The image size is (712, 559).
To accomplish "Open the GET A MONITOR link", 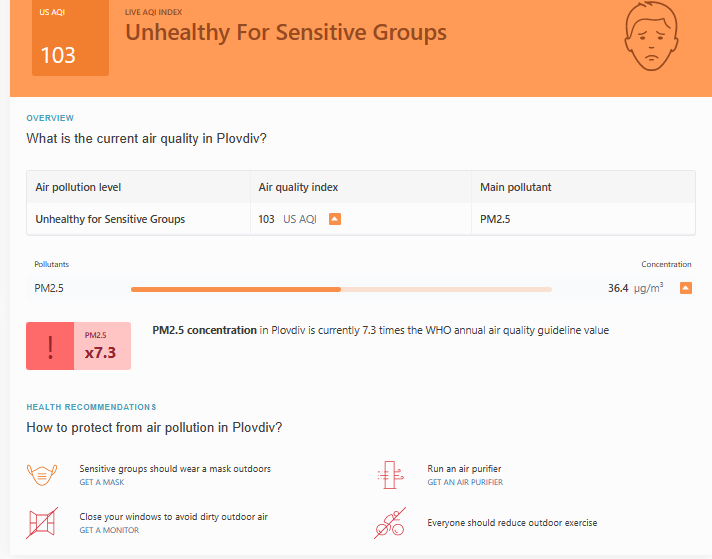I will tap(109, 530).
